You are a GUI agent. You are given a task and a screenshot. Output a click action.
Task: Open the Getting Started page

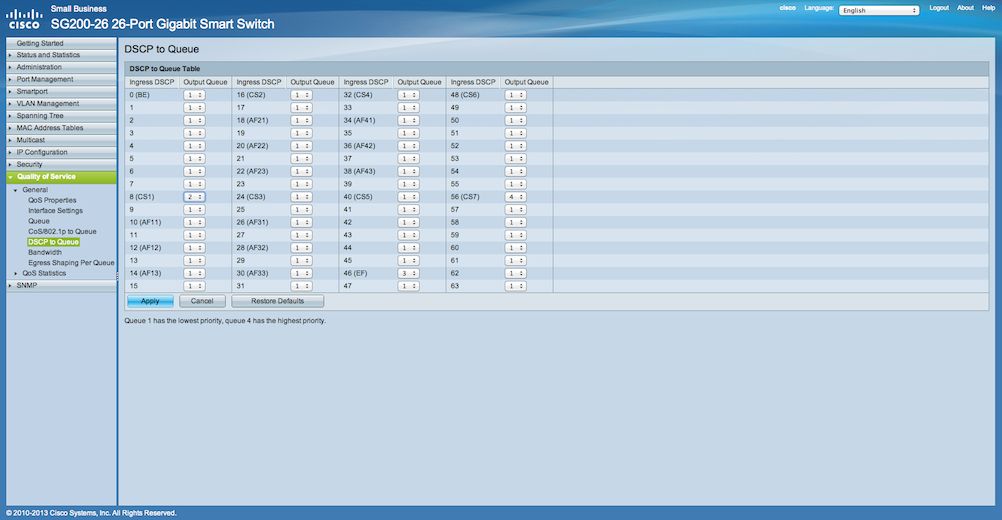click(40, 43)
